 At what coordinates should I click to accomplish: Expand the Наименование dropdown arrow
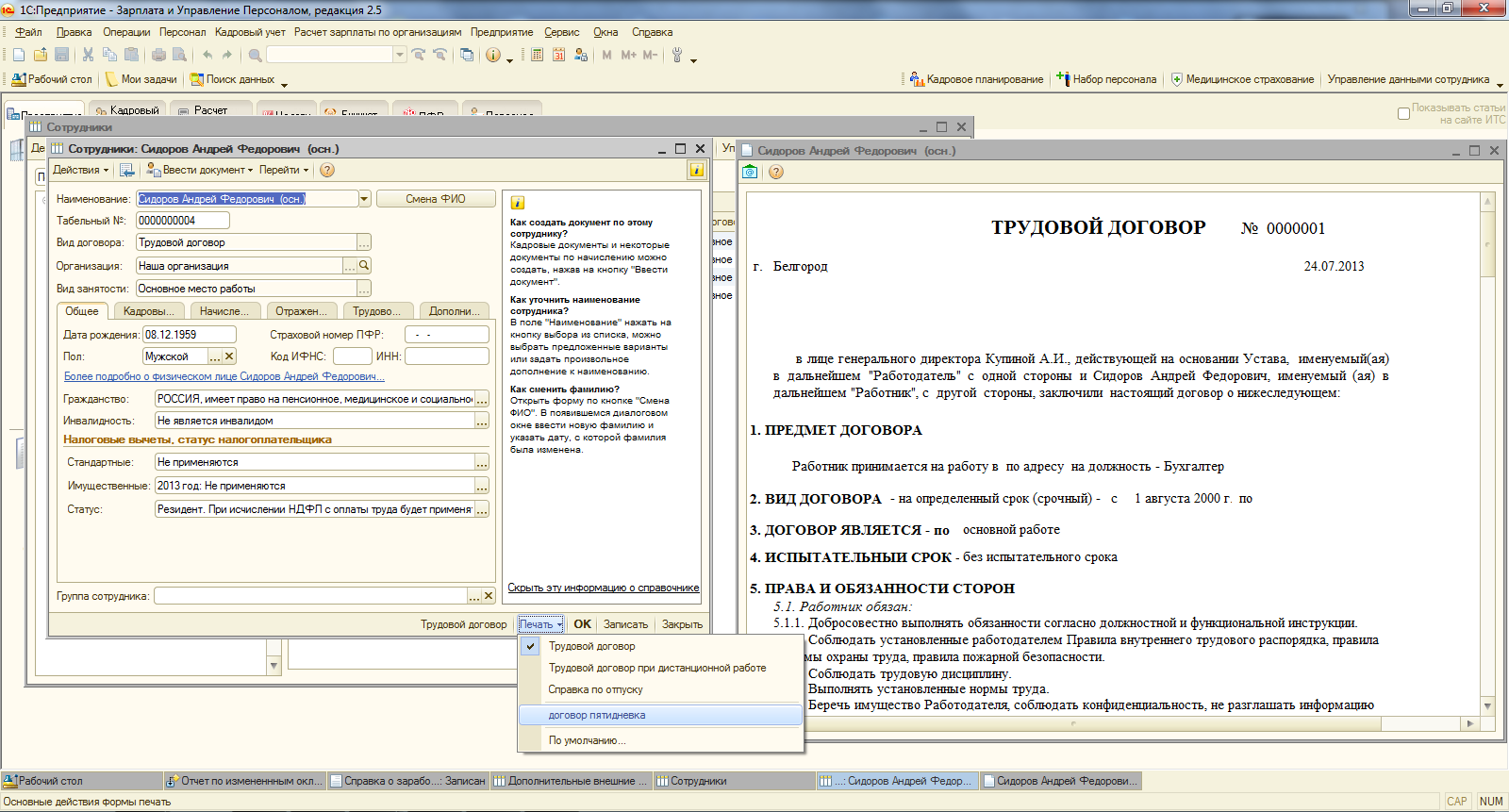364,199
